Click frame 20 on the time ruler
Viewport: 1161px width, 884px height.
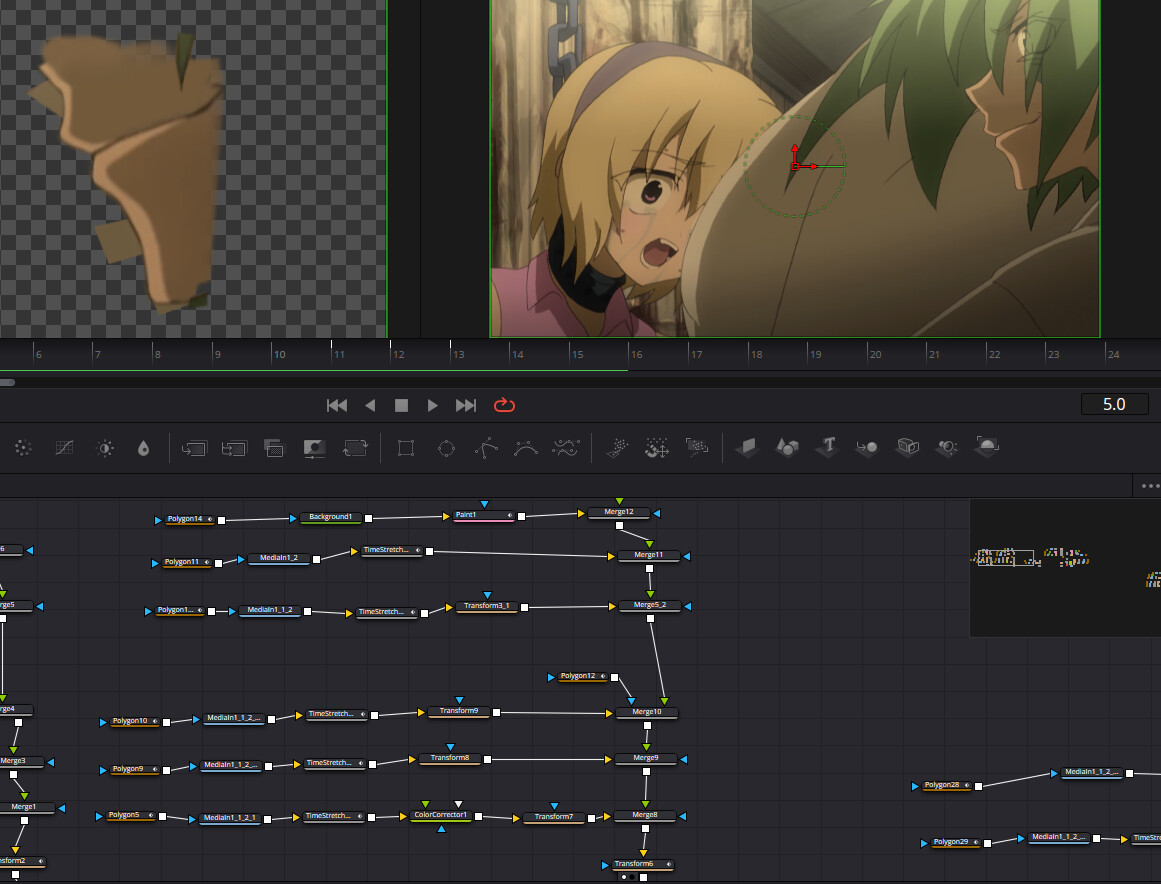[875, 354]
